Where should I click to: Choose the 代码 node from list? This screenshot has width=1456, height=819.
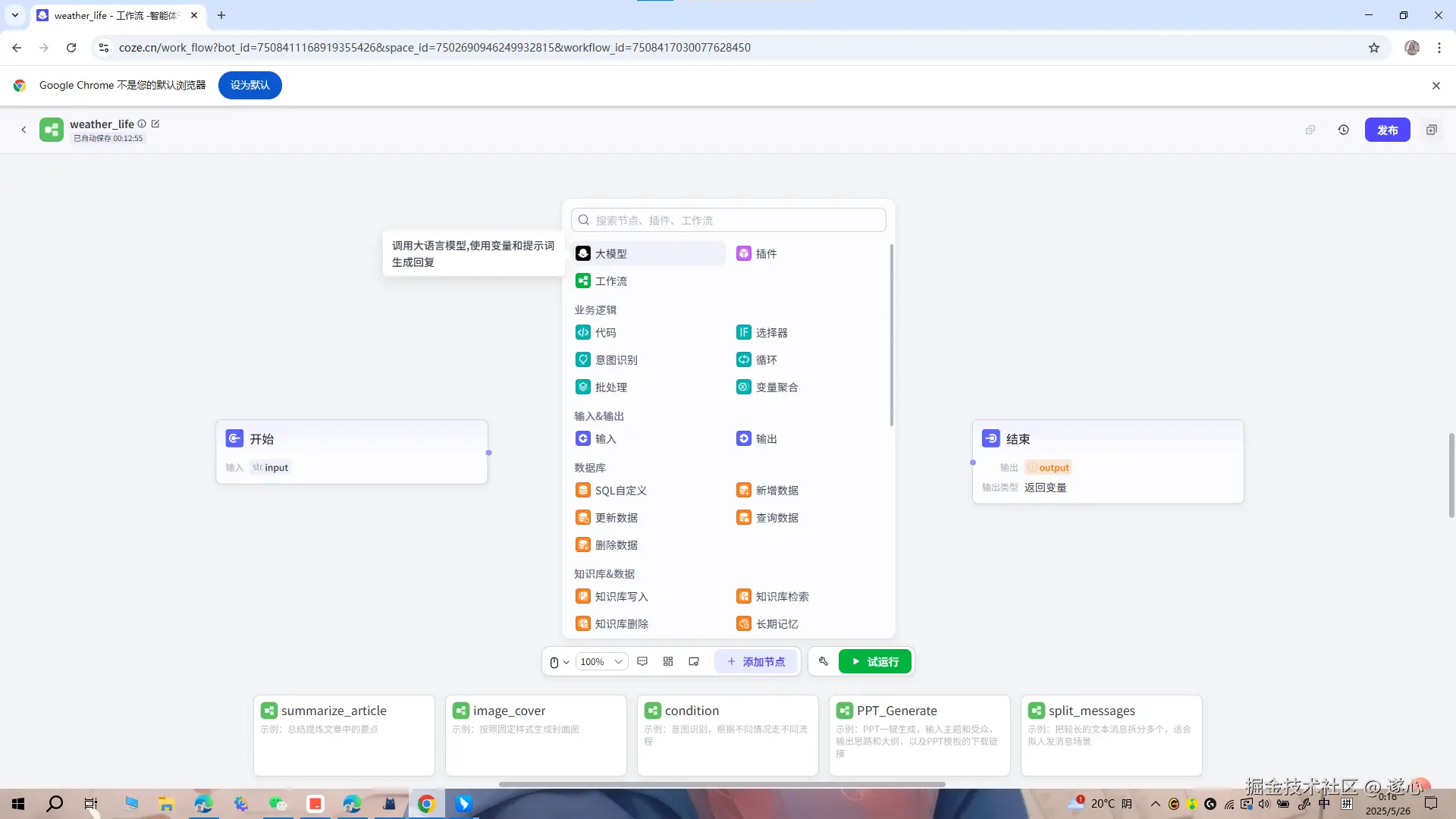[x=605, y=332]
